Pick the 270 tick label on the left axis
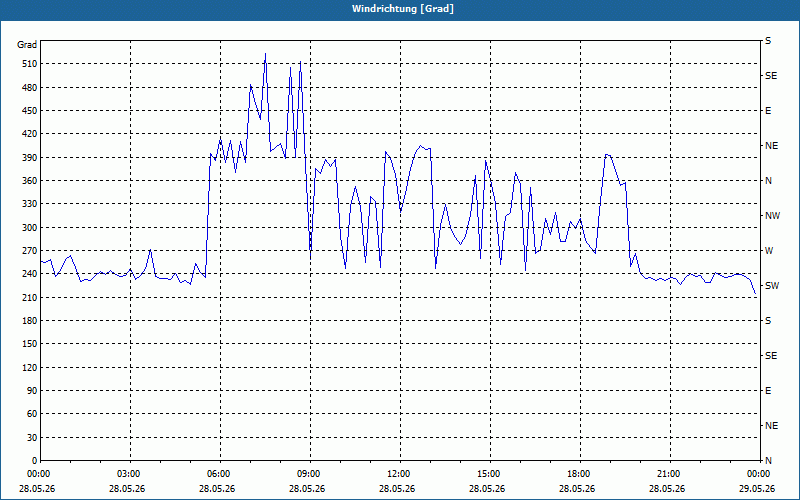Image resolution: width=800 pixels, height=500 pixels. tap(29, 251)
